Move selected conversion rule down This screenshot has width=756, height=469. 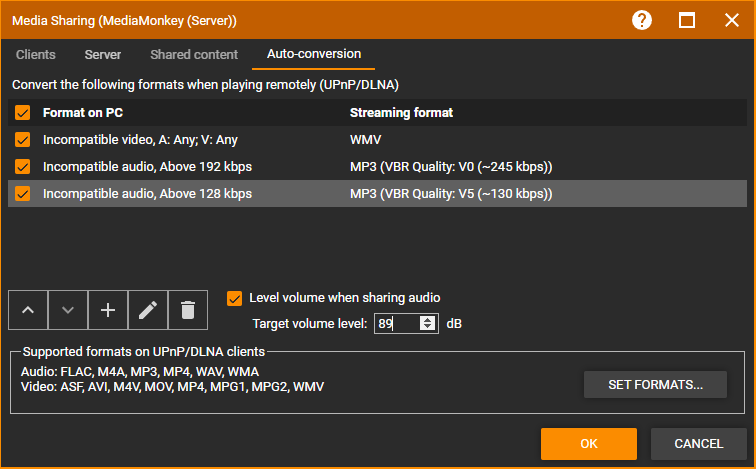pos(68,310)
